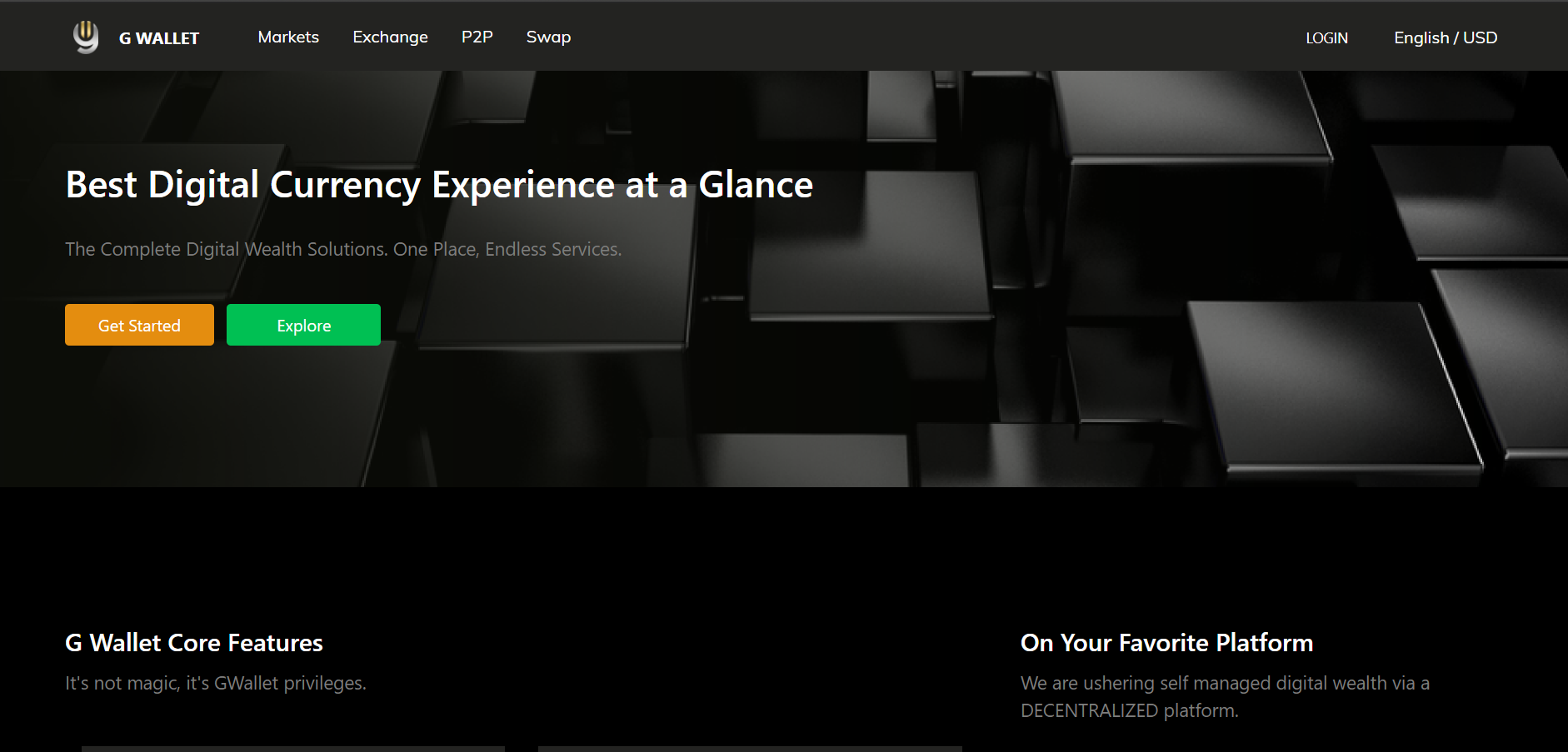This screenshot has height=752, width=1568.
Task: Click the On Your Favorite Platform heading
Action: pos(1166,643)
